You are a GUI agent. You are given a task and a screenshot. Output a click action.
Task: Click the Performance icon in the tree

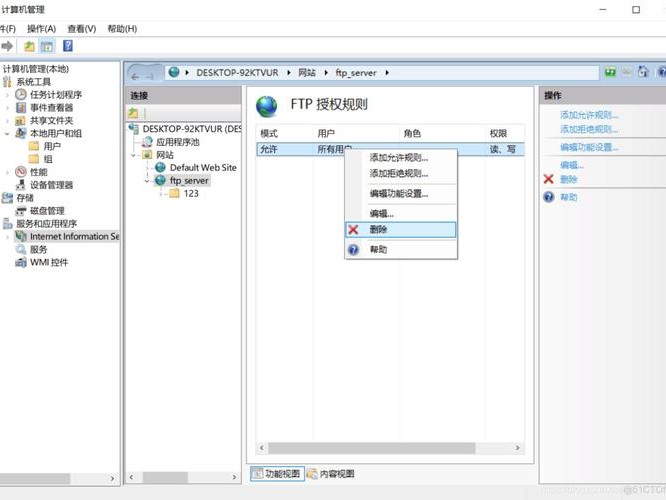21,172
